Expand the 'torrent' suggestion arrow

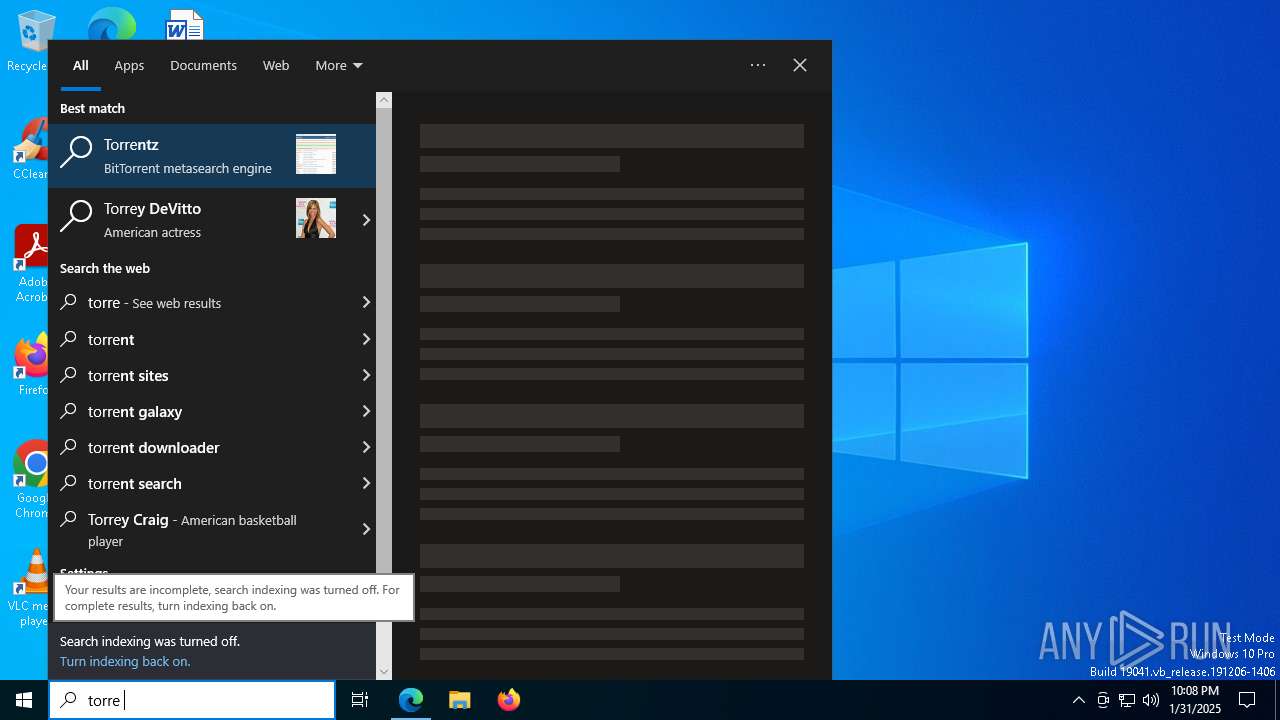(366, 339)
